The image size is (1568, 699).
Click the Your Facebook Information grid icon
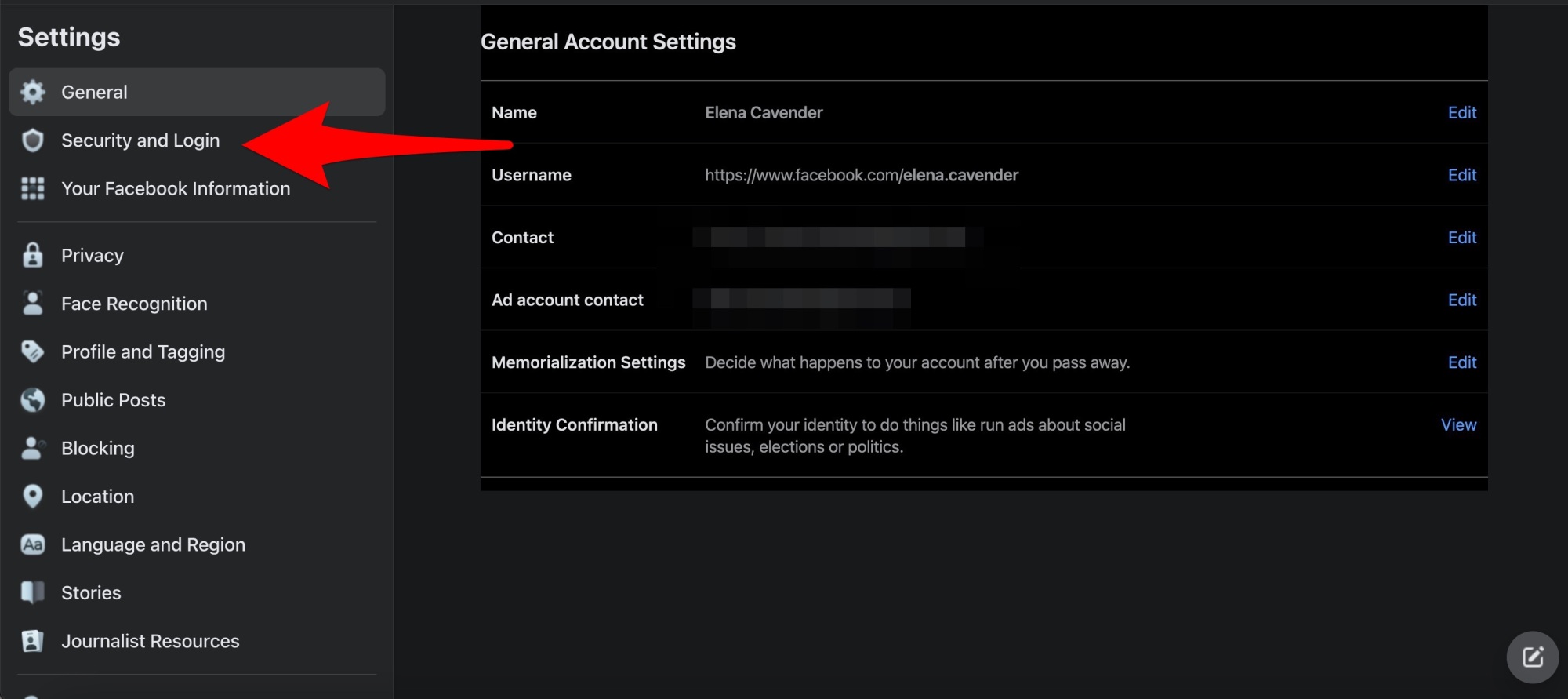coord(33,189)
